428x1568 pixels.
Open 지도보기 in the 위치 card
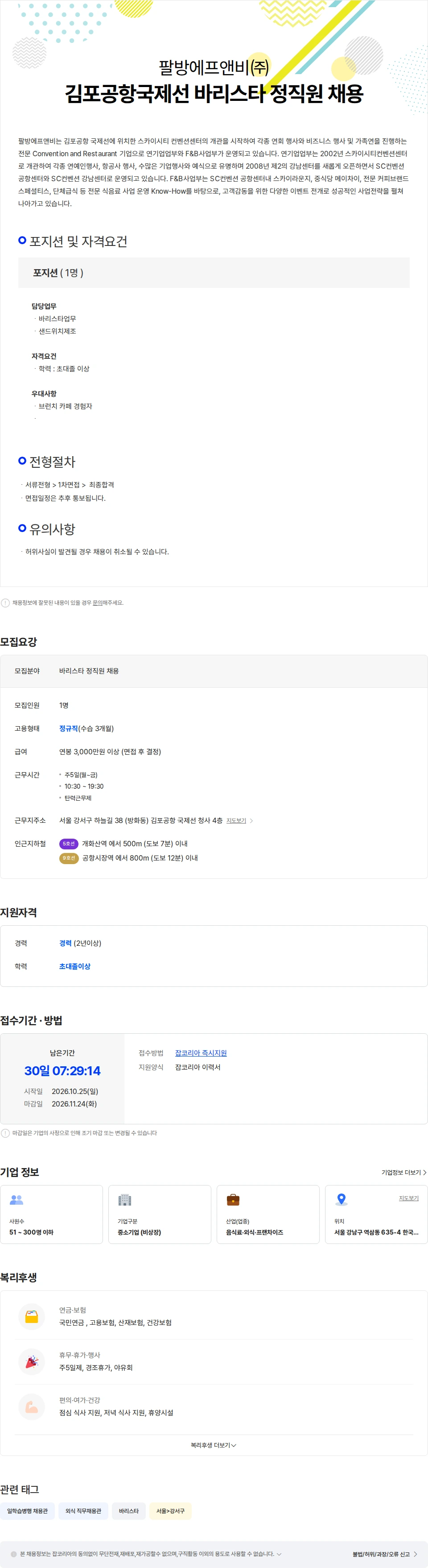pos(408,1198)
